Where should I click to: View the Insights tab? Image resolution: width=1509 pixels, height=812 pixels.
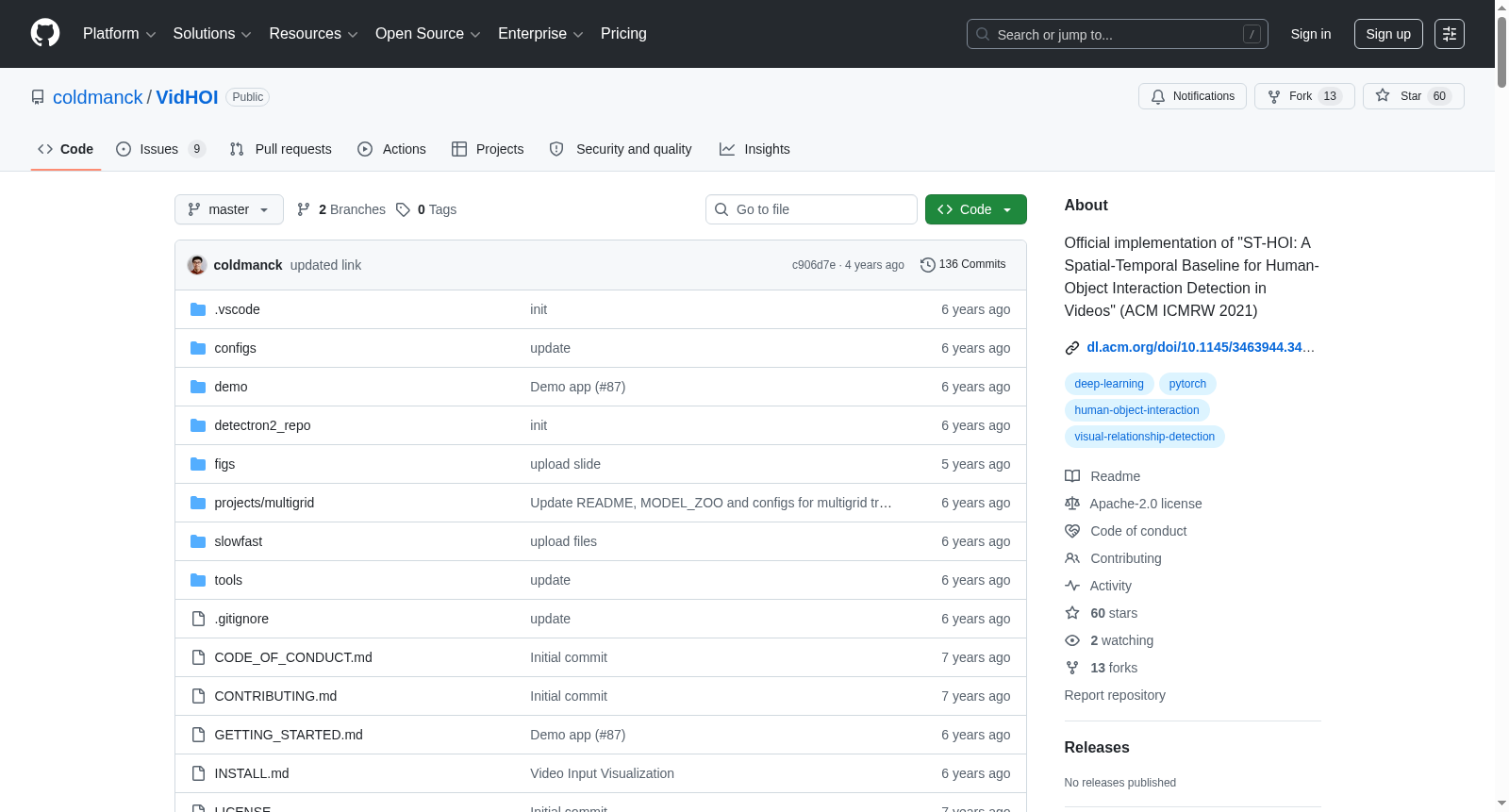754,149
